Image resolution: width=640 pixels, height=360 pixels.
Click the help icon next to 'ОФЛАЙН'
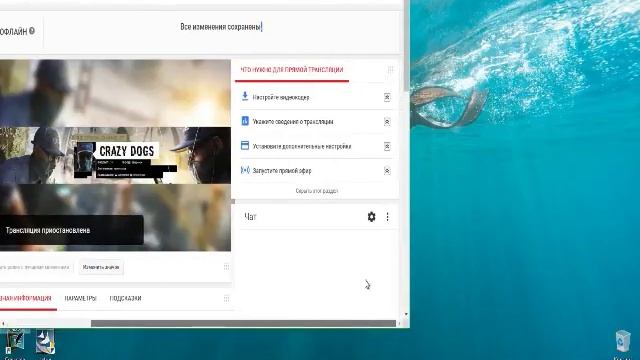32,31
